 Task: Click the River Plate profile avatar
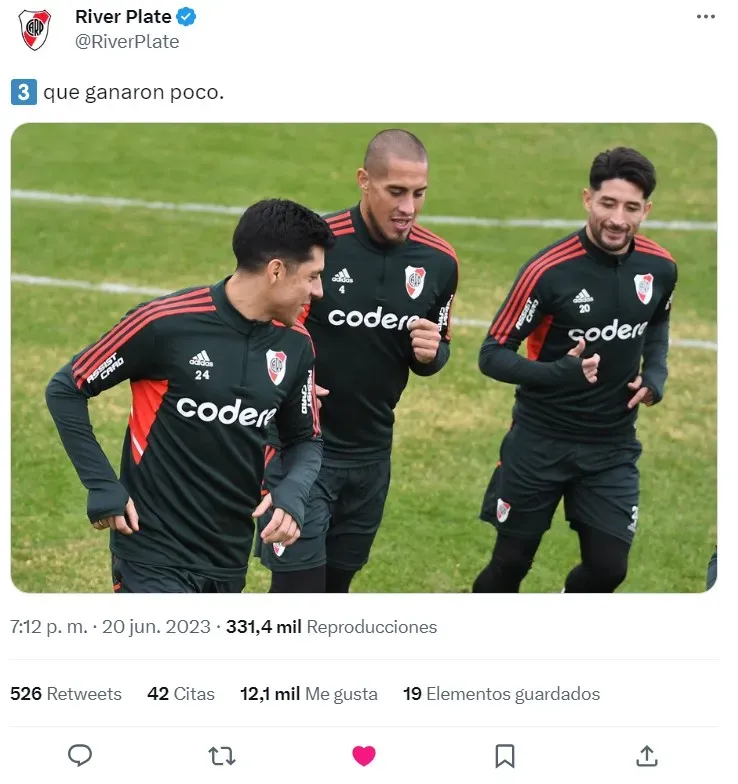click(34, 30)
